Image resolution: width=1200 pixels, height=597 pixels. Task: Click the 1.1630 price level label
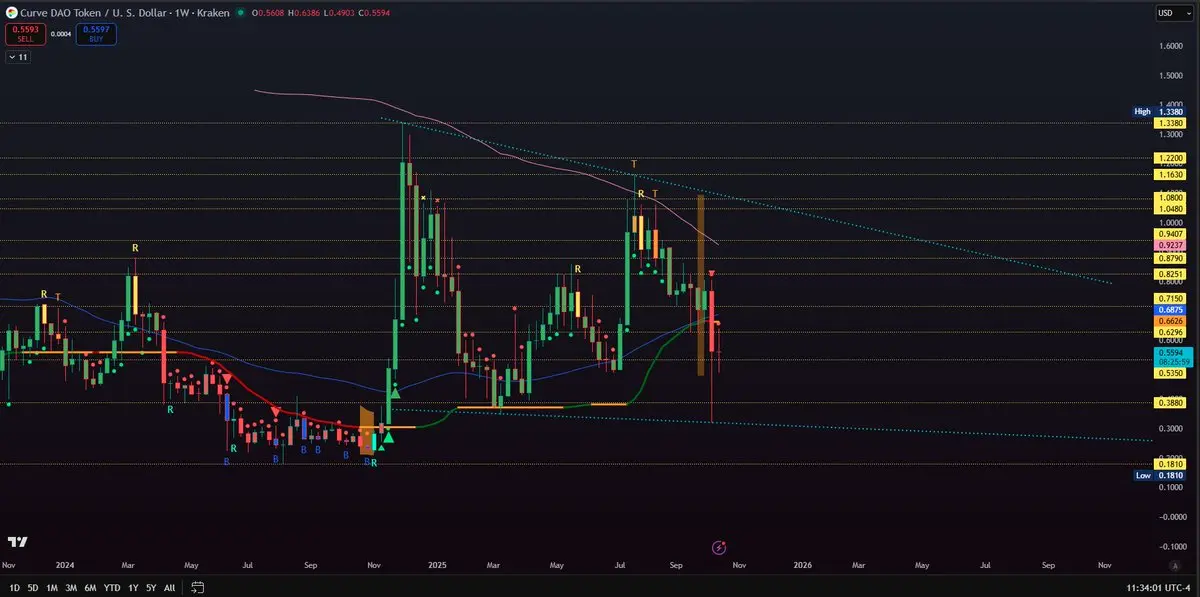[1171, 174]
